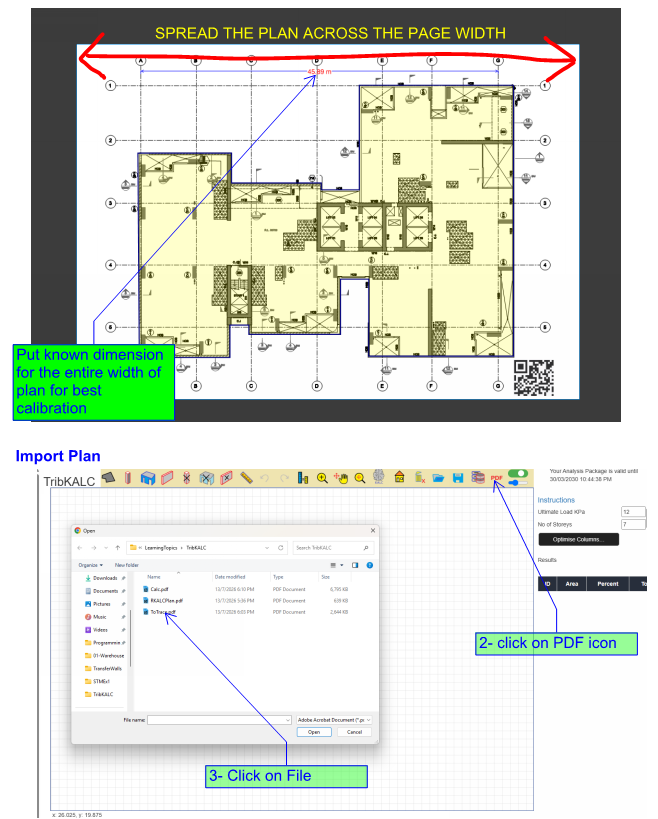This screenshot has width=658, height=819.
Task: Click the blue help icon
Action: pos(370,565)
